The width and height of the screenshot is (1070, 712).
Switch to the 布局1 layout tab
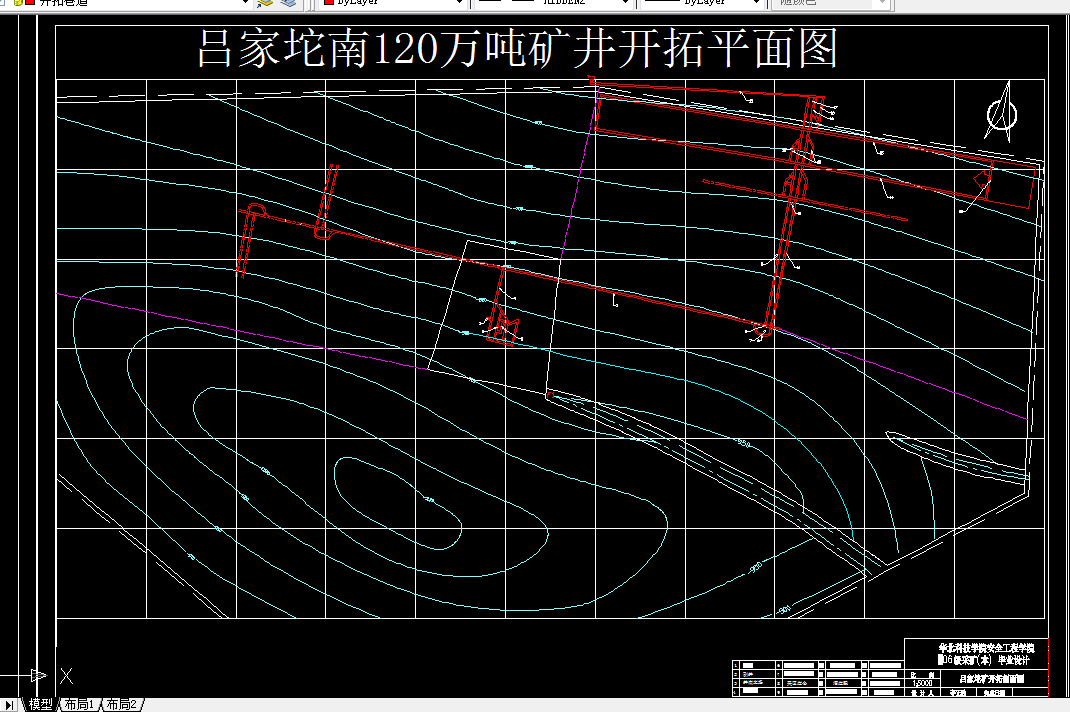coord(78,704)
